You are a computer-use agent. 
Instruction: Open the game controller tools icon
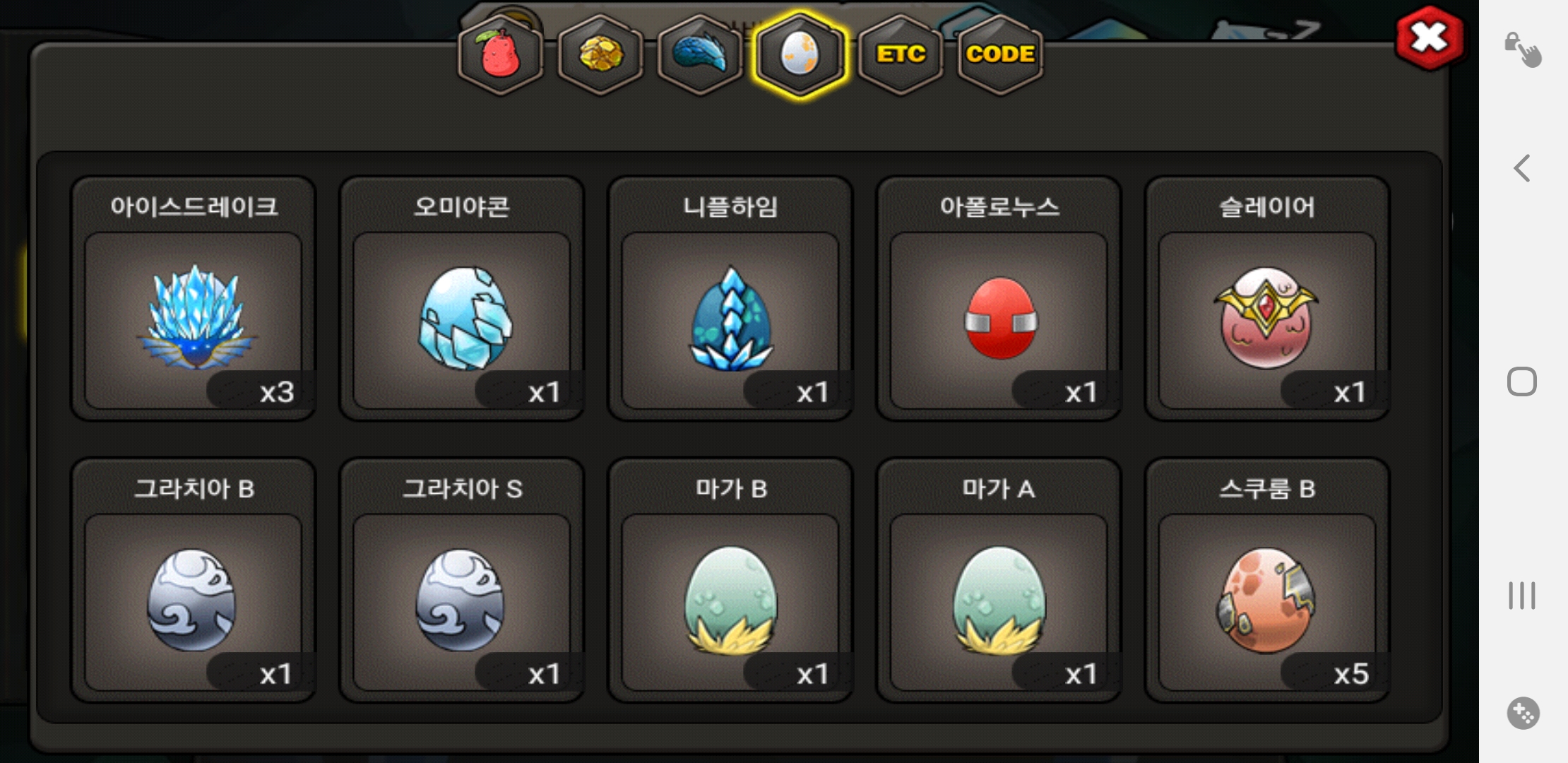click(x=1523, y=713)
